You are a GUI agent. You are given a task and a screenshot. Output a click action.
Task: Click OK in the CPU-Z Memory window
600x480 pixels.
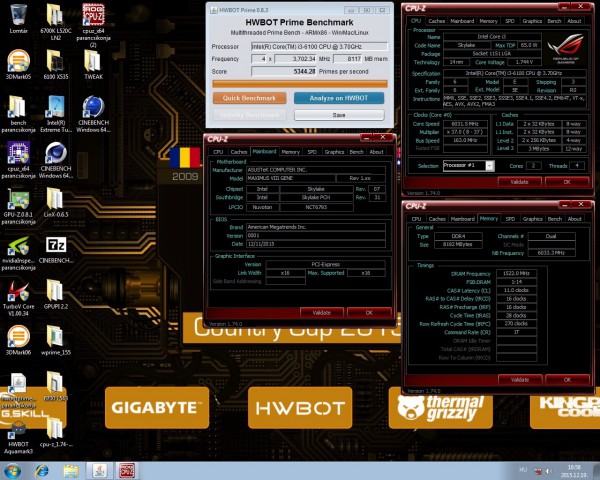coord(567,380)
